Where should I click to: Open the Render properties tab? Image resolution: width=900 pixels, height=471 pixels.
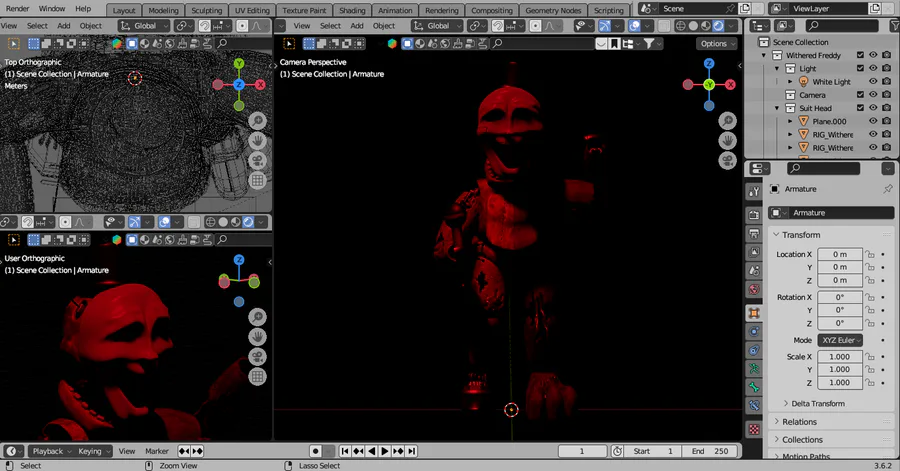754,215
